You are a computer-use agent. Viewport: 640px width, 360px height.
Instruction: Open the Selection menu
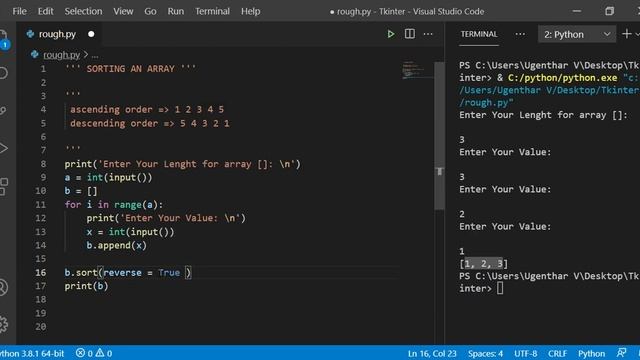(x=83, y=11)
